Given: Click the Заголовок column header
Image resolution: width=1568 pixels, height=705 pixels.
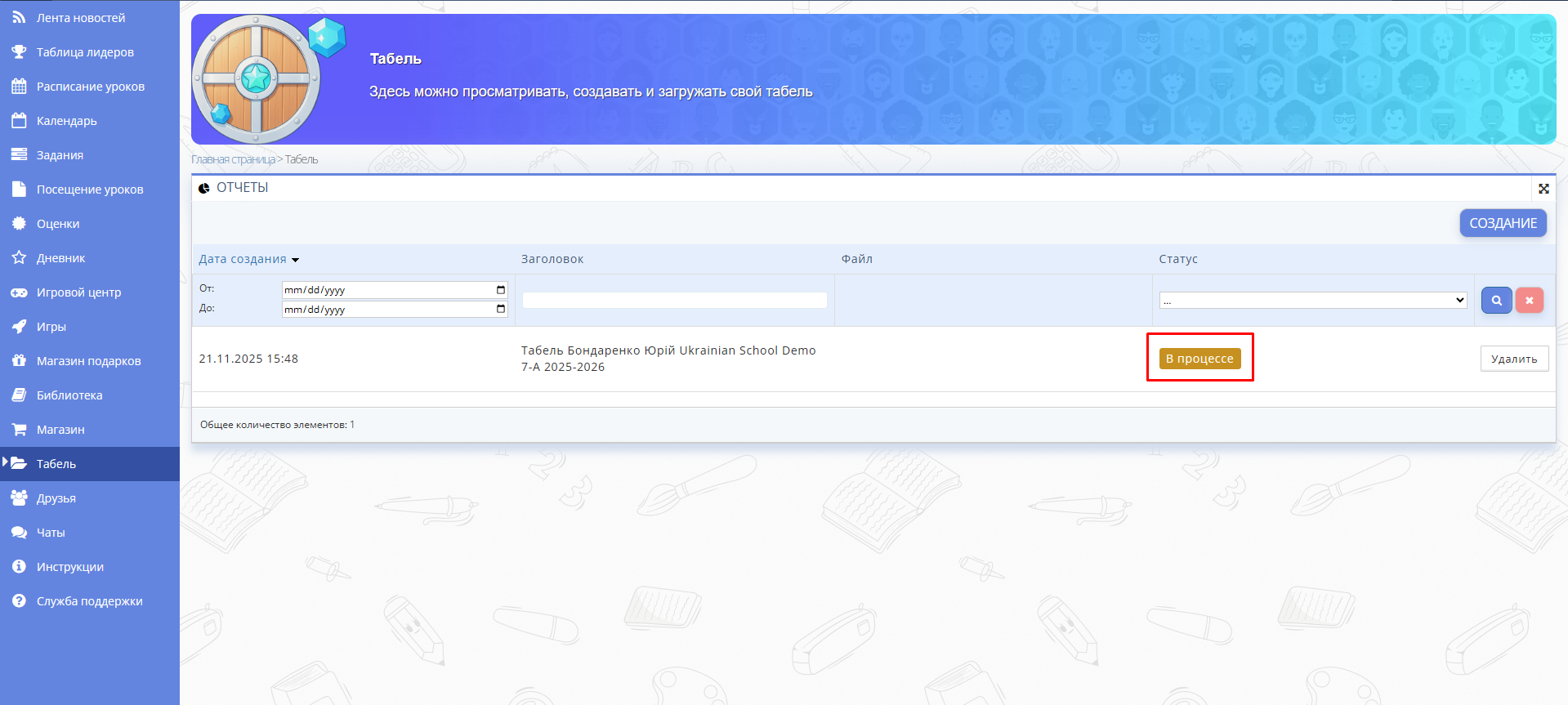Looking at the screenshot, I should [552, 259].
